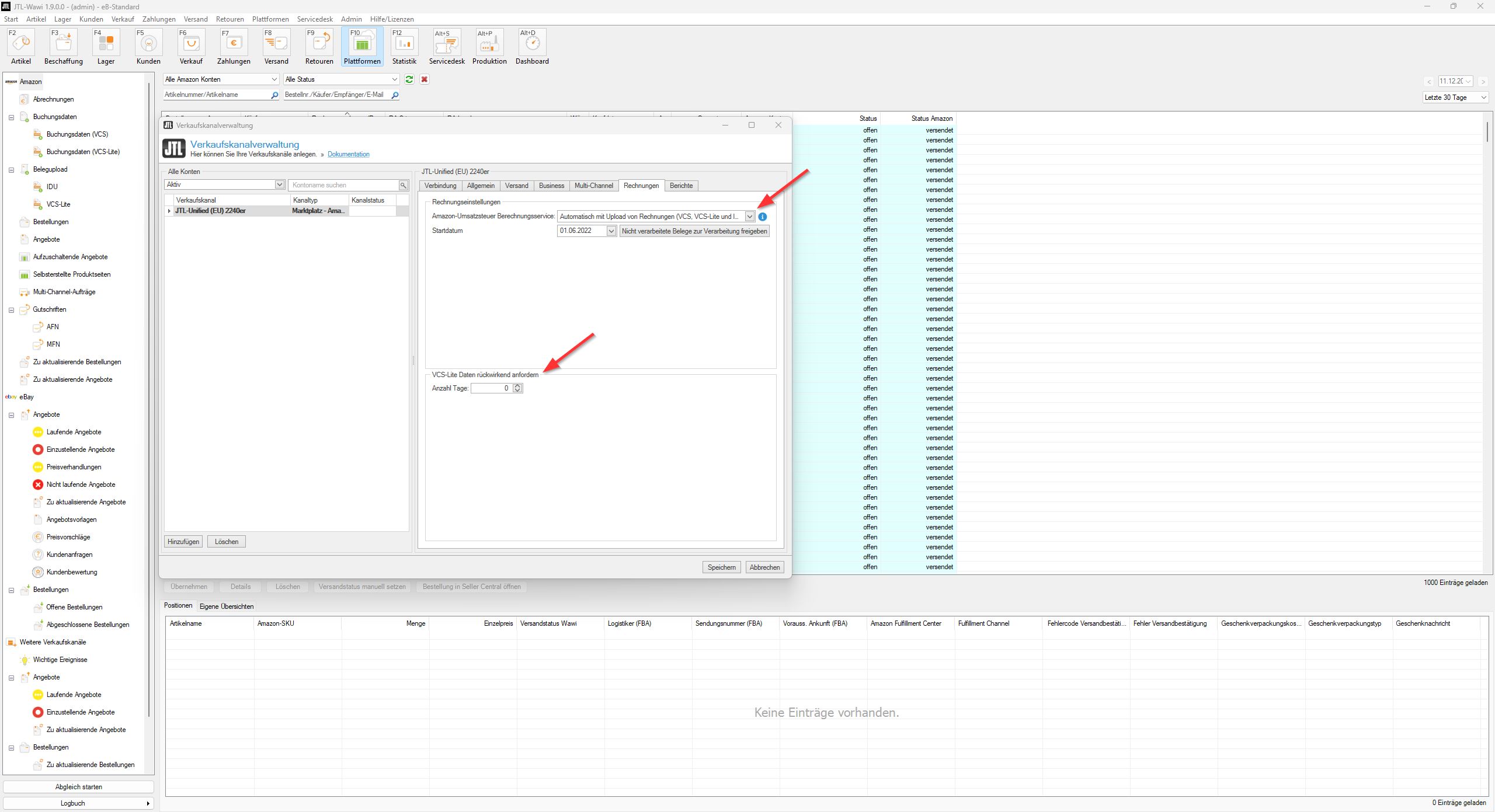Image resolution: width=1495 pixels, height=812 pixels.
Task: Open the Produktion toolbar module
Action: tap(489, 47)
